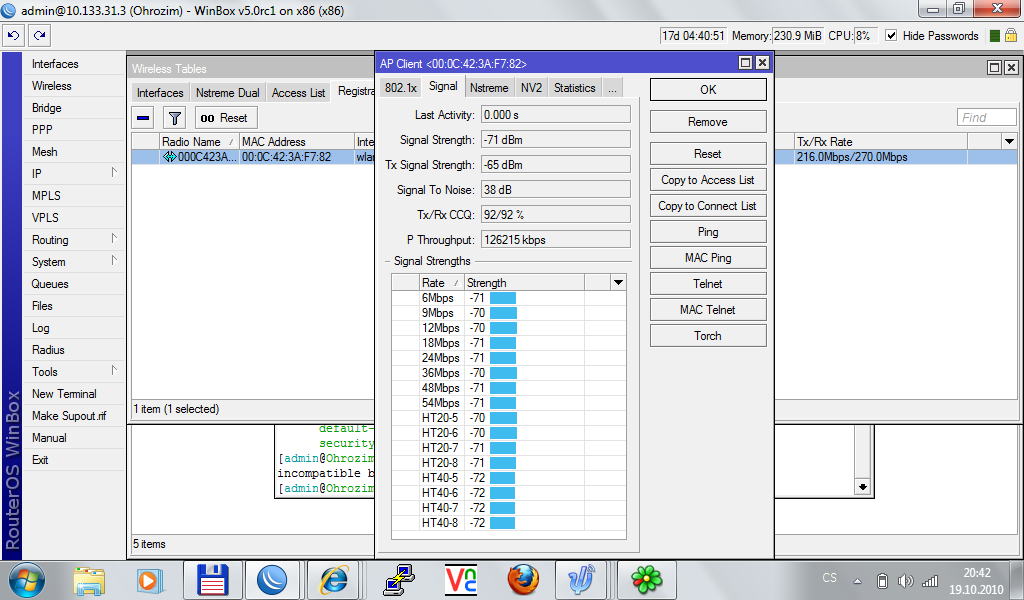Viewport: 1024px width, 600px height.
Task: Switch to the 802.1x tab
Action: pyautogui.click(x=400, y=88)
